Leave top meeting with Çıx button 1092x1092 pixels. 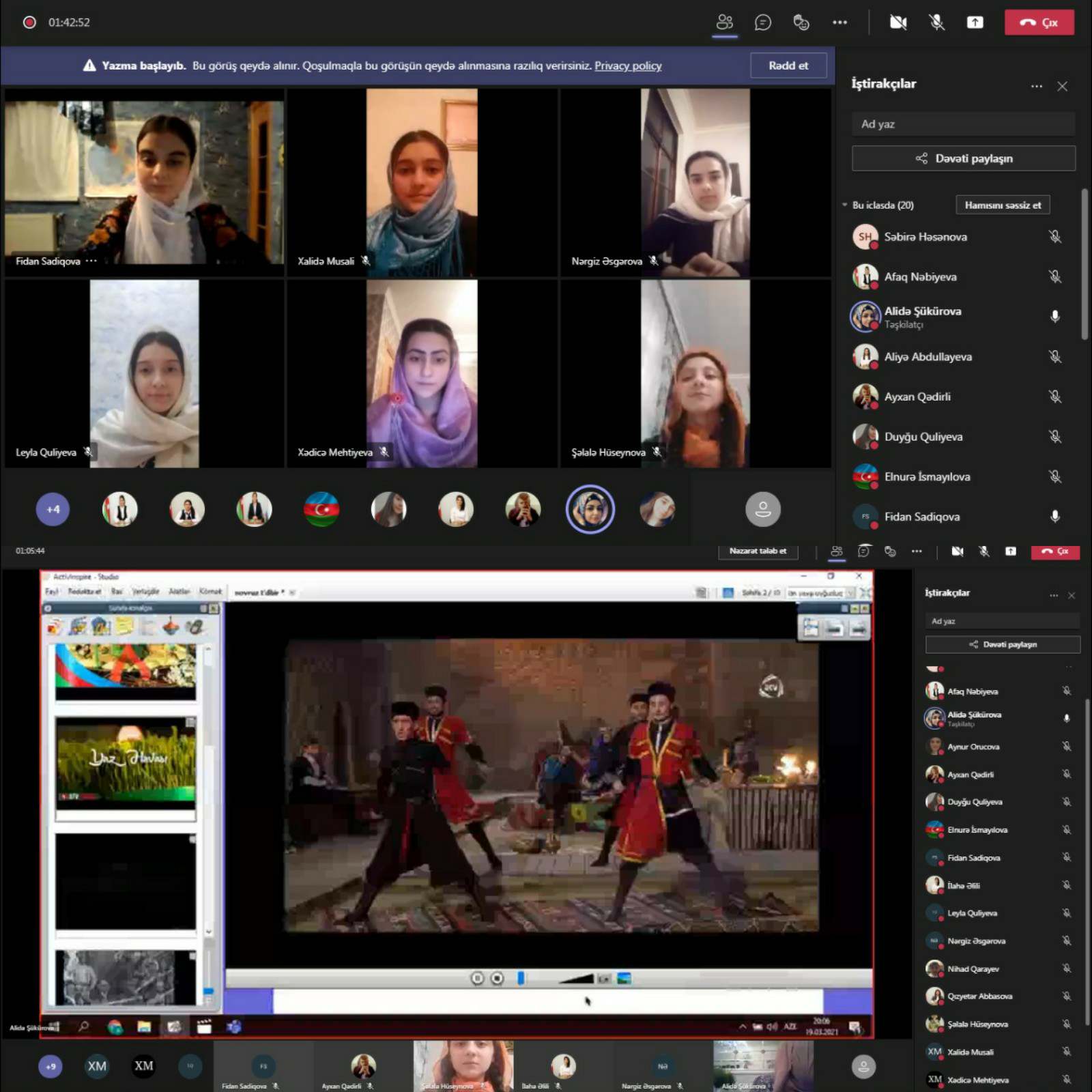click(1039, 23)
